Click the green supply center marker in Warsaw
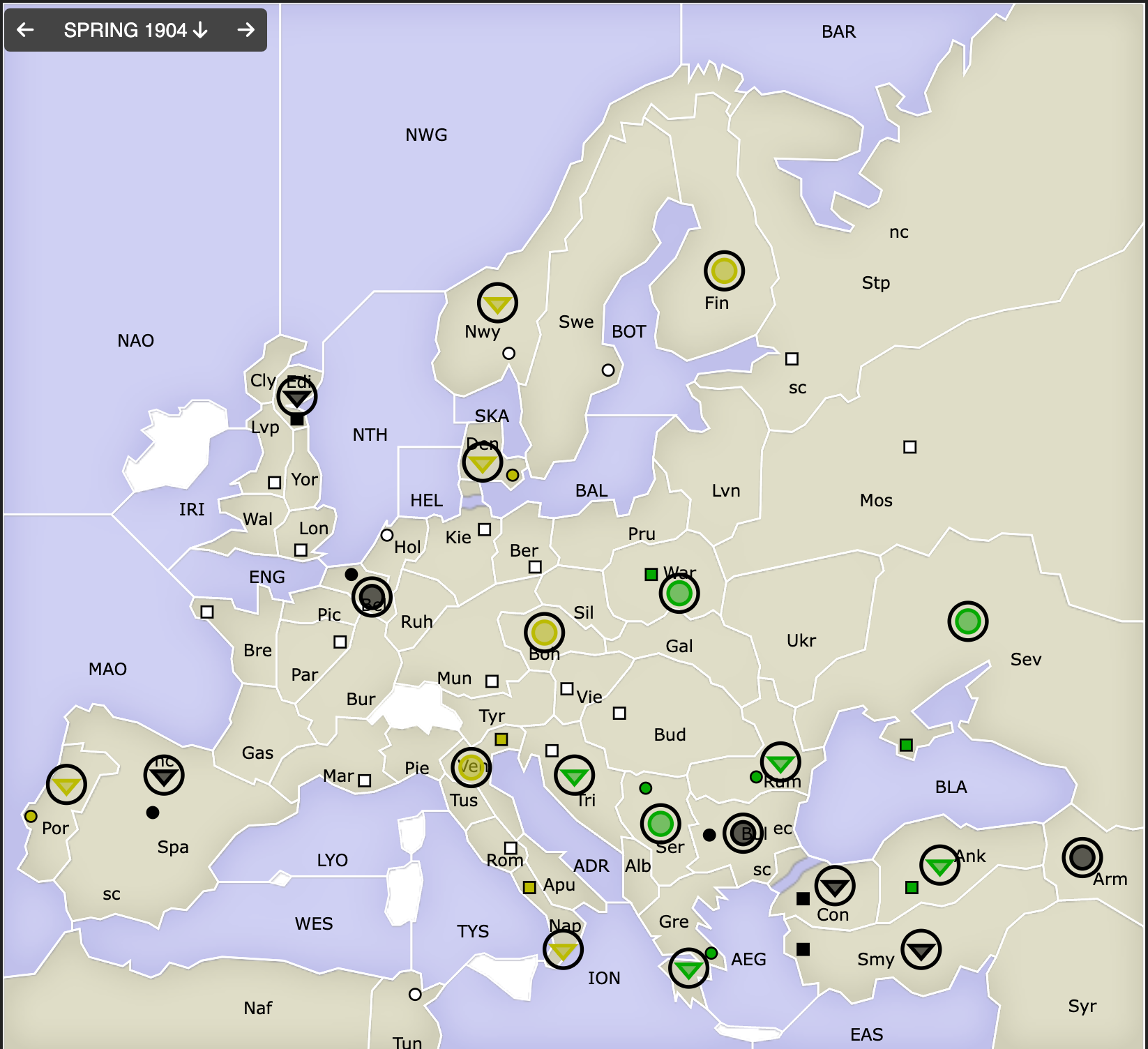 point(651,575)
